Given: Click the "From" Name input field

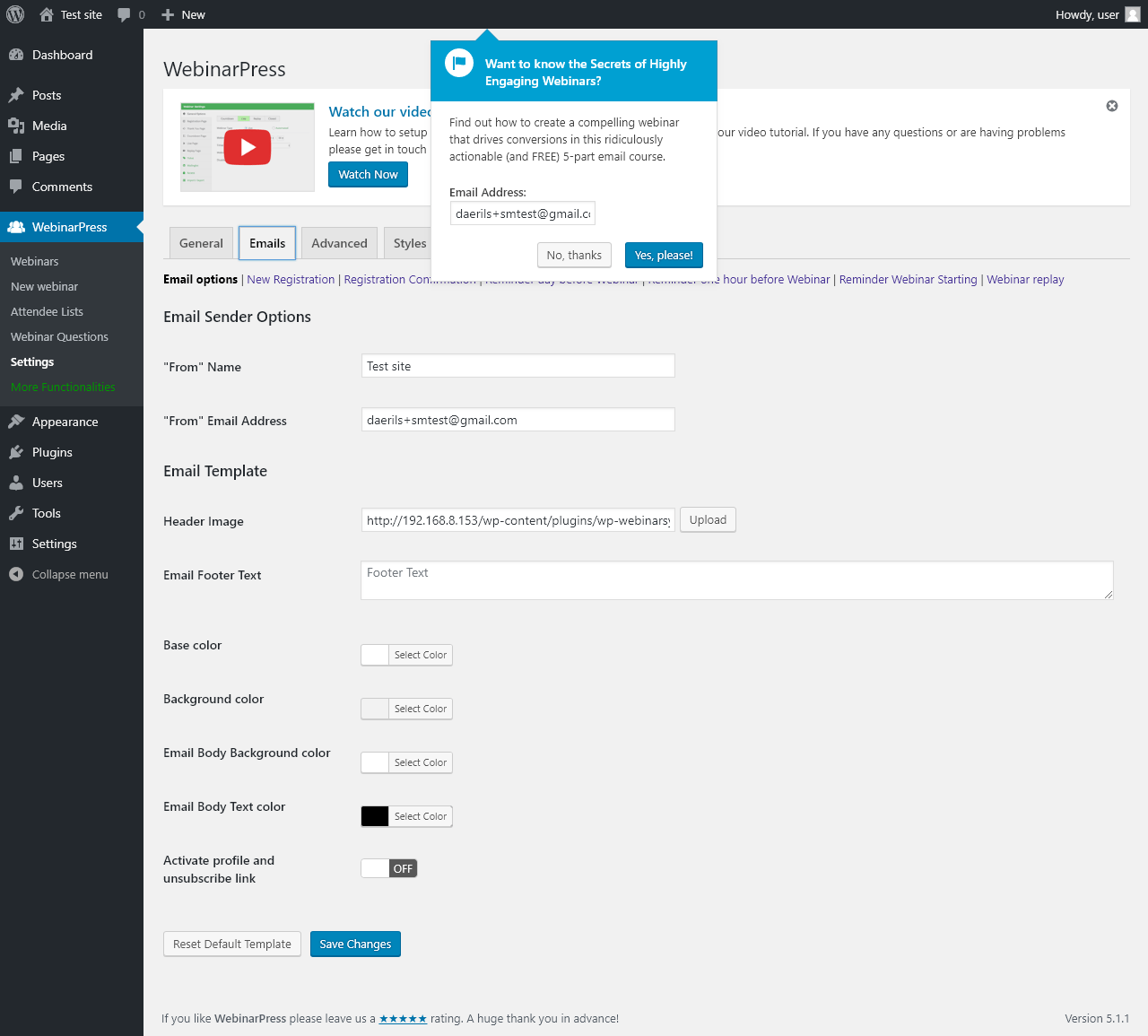Looking at the screenshot, I should pyautogui.click(x=518, y=366).
